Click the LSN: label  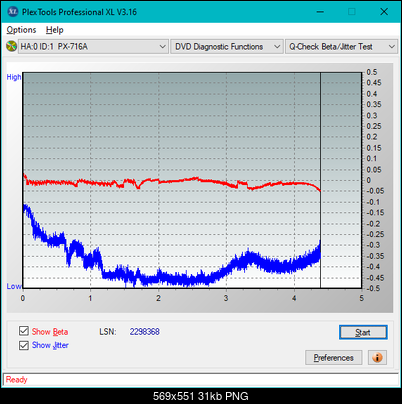[x=108, y=332]
